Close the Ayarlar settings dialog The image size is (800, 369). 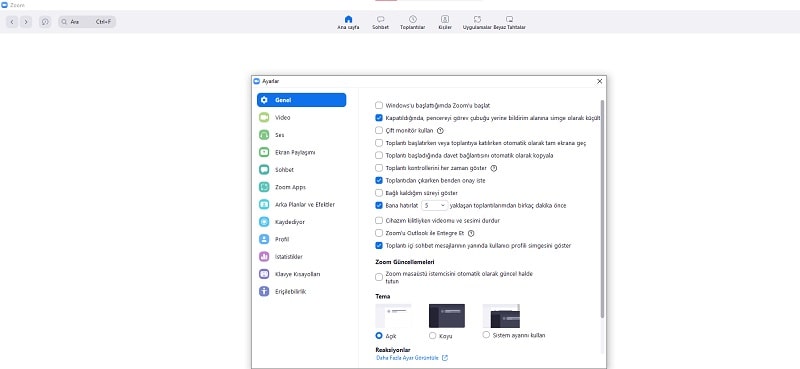click(599, 81)
